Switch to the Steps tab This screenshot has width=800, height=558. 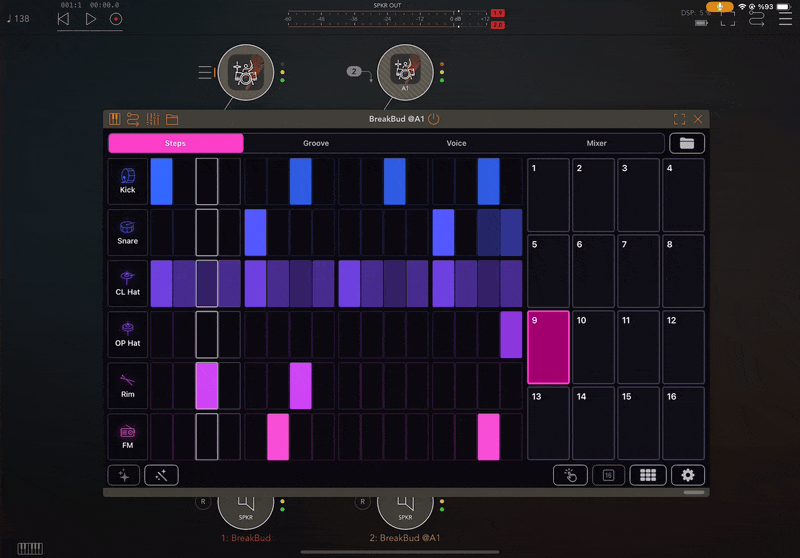(176, 143)
